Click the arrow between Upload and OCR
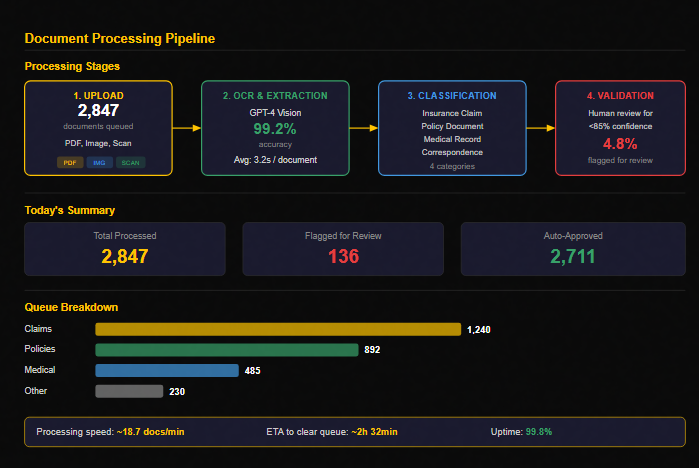 click(187, 128)
